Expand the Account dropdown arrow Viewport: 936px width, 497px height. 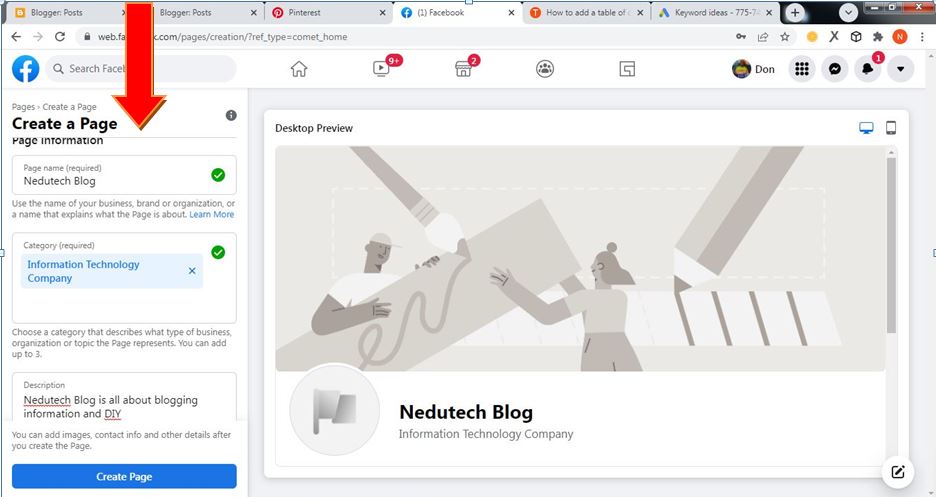(900, 69)
